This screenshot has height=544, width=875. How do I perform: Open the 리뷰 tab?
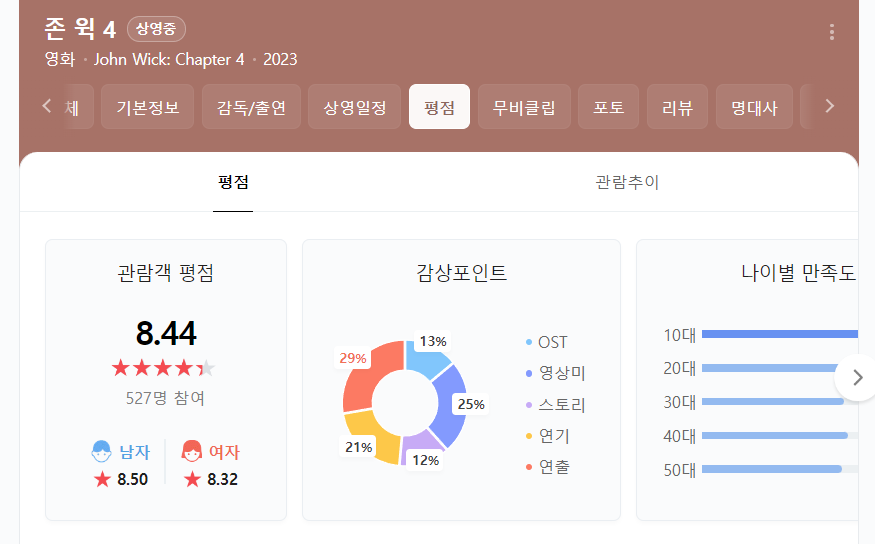pos(677,107)
